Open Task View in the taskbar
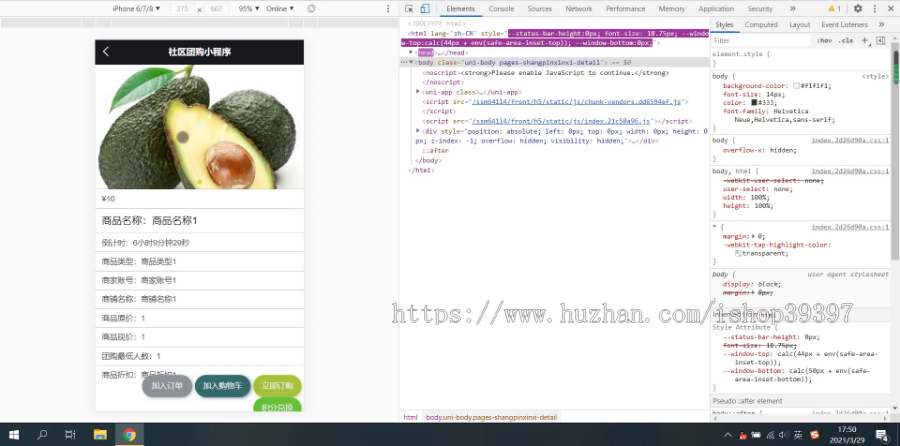Viewport: 900px width, 446px height. click(70, 435)
